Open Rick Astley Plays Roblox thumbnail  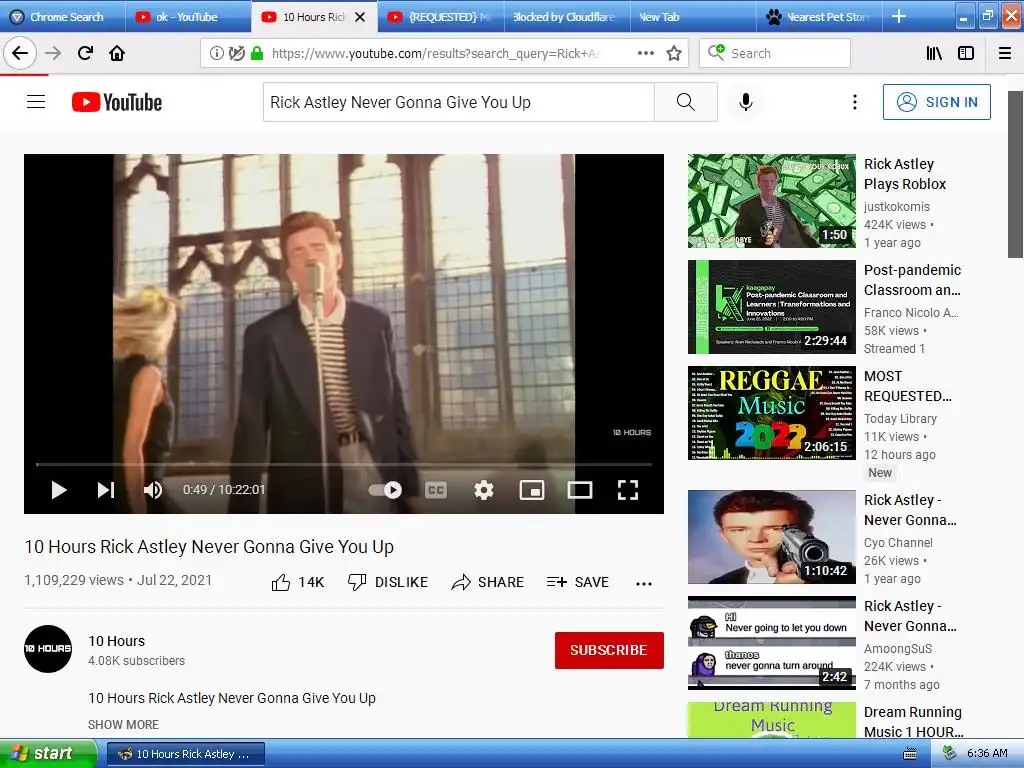coord(771,201)
